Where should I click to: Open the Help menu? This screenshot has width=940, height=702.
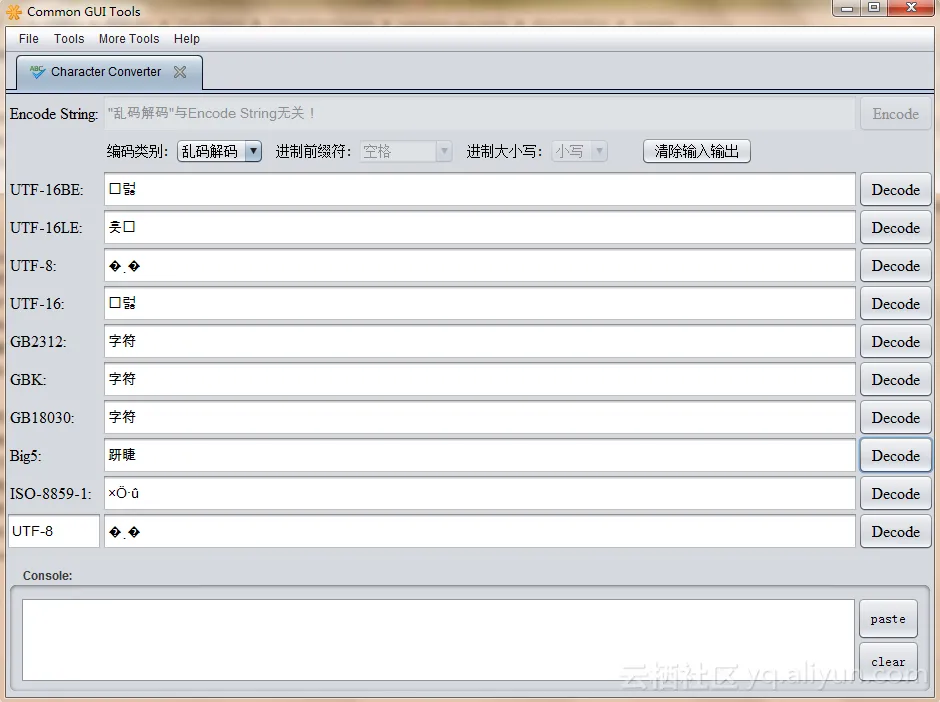click(186, 39)
